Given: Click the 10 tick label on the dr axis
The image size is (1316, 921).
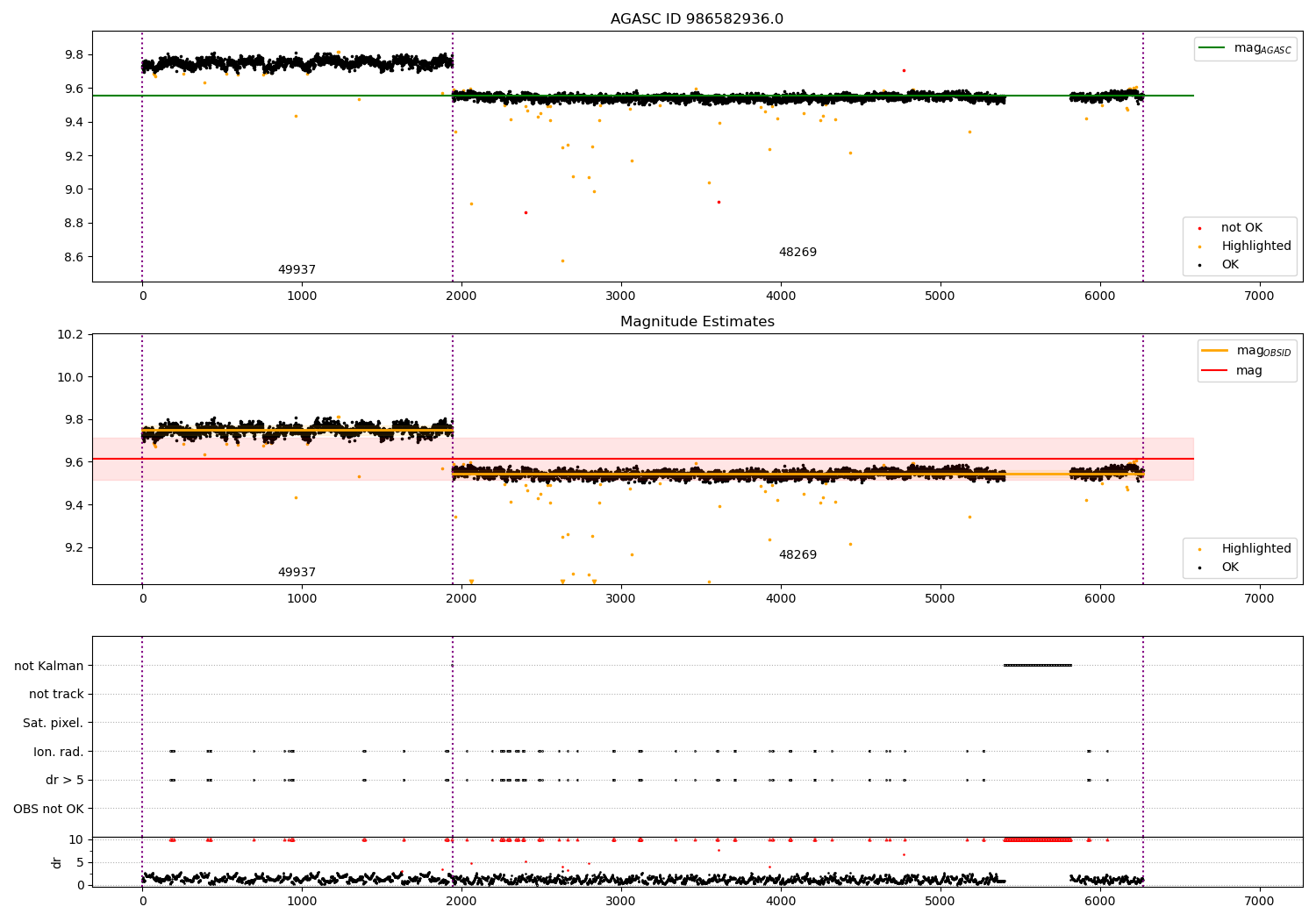Looking at the screenshot, I should (x=76, y=839).
